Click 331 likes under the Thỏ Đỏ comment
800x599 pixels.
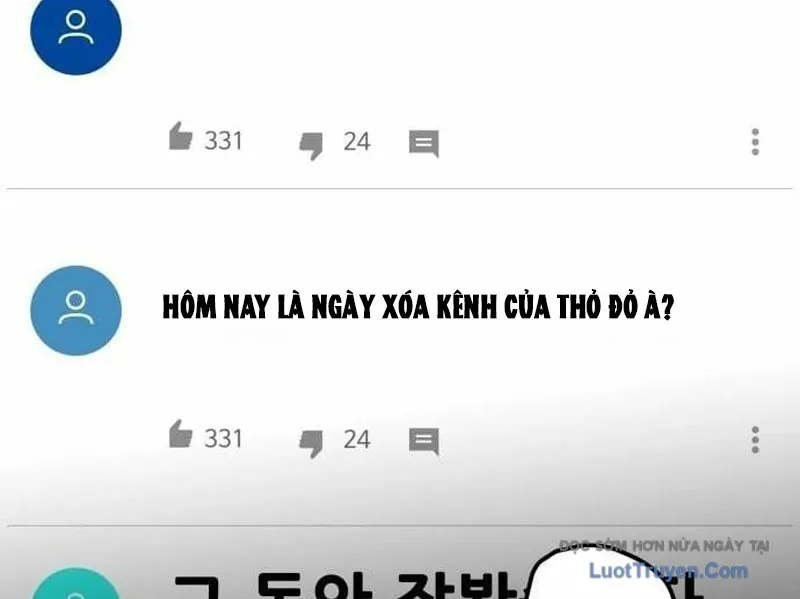pyautogui.click(x=223, y=439)
